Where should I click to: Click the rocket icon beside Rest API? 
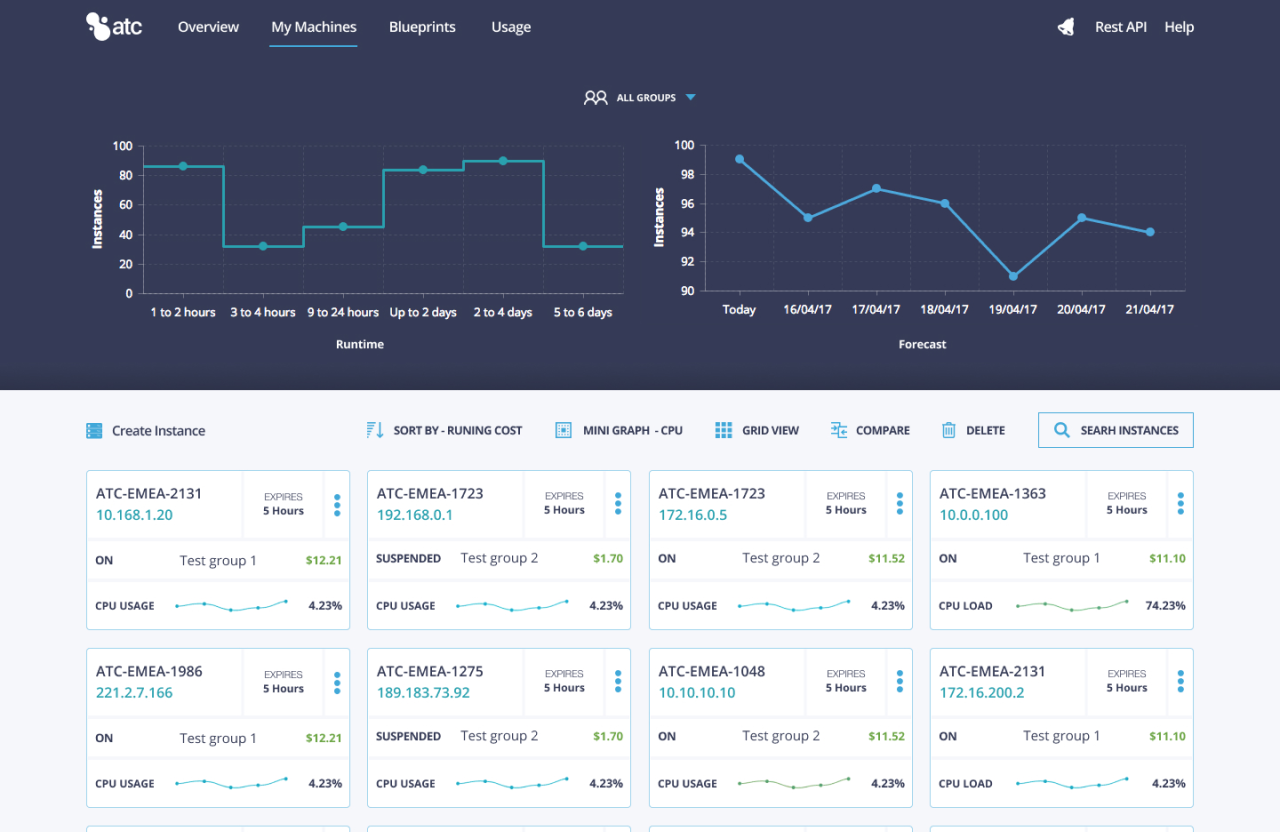click(x=1066, y=27)
